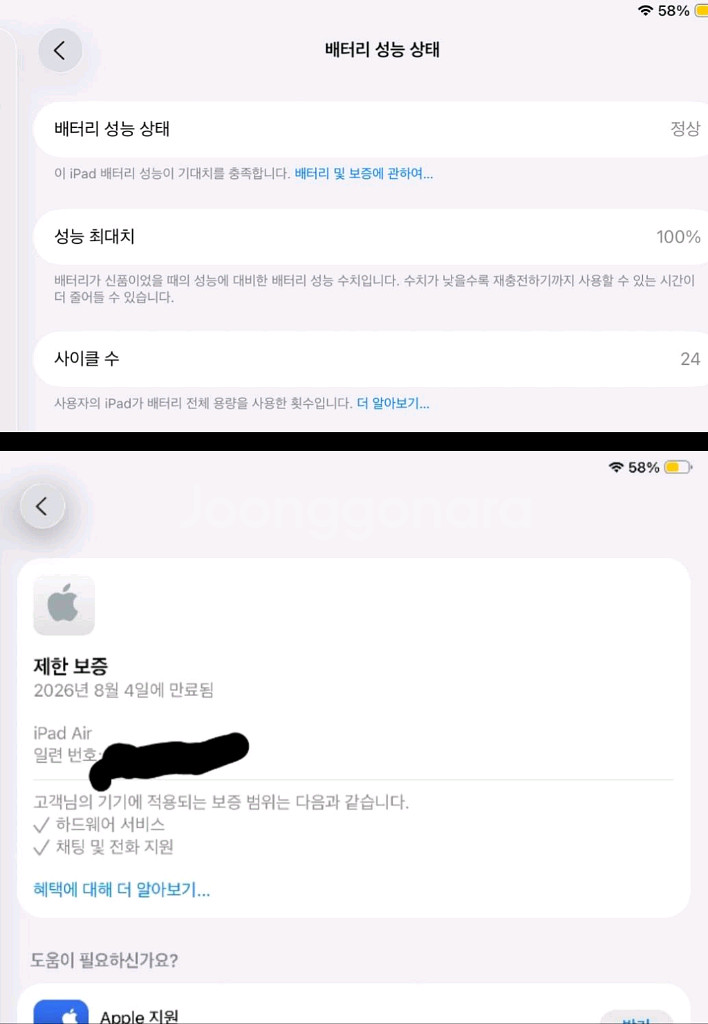Tap Apple logo icon in warranty card

tap(64, 605)
